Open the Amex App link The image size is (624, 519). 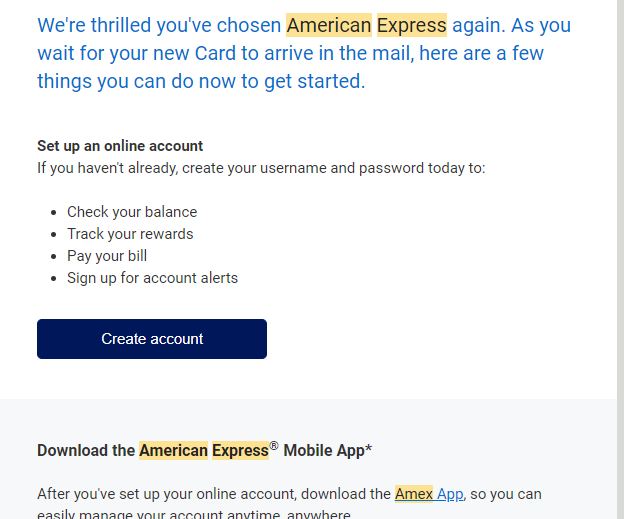[x=429, y=494]
